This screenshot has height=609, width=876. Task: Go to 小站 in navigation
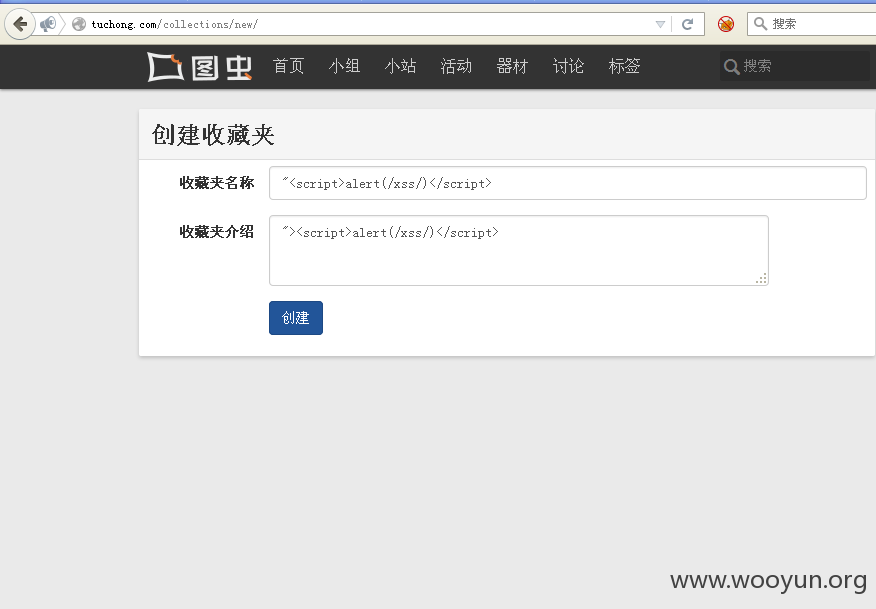click(x=401, y=66)
